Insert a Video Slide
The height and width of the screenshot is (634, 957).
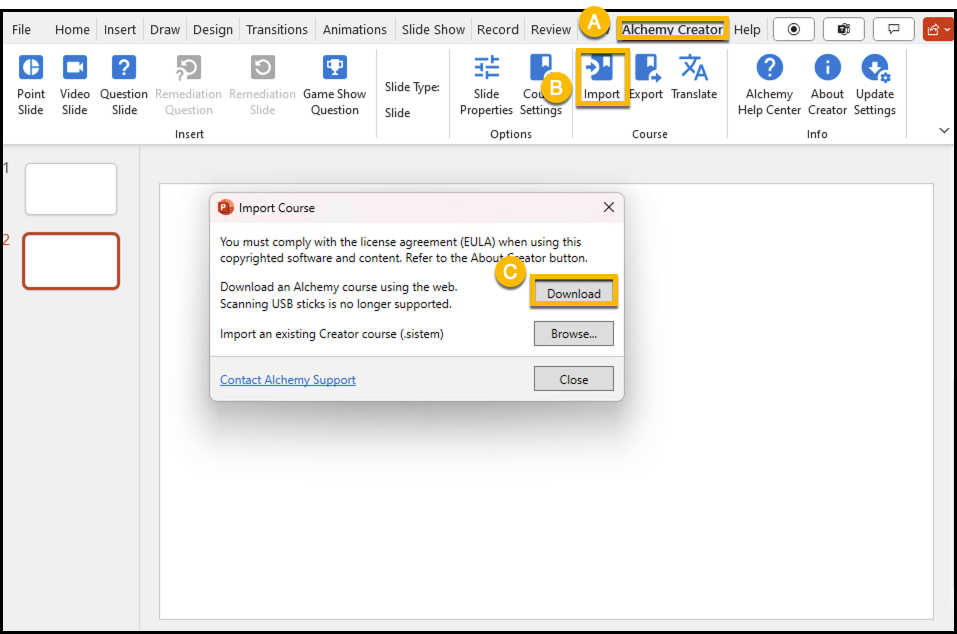click(75, 84)
